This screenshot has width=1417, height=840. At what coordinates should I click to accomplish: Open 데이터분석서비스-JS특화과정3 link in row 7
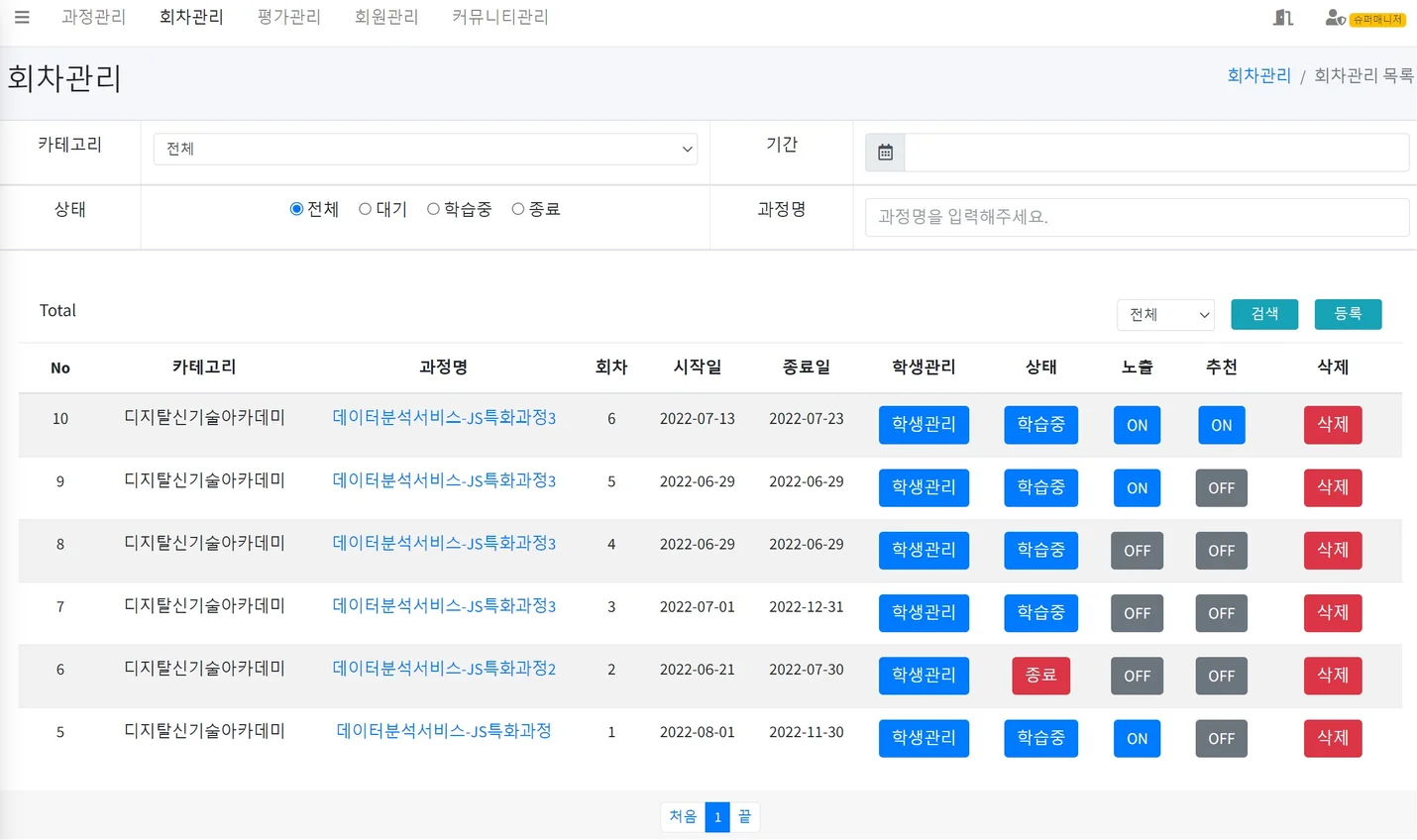click(444, 605)
